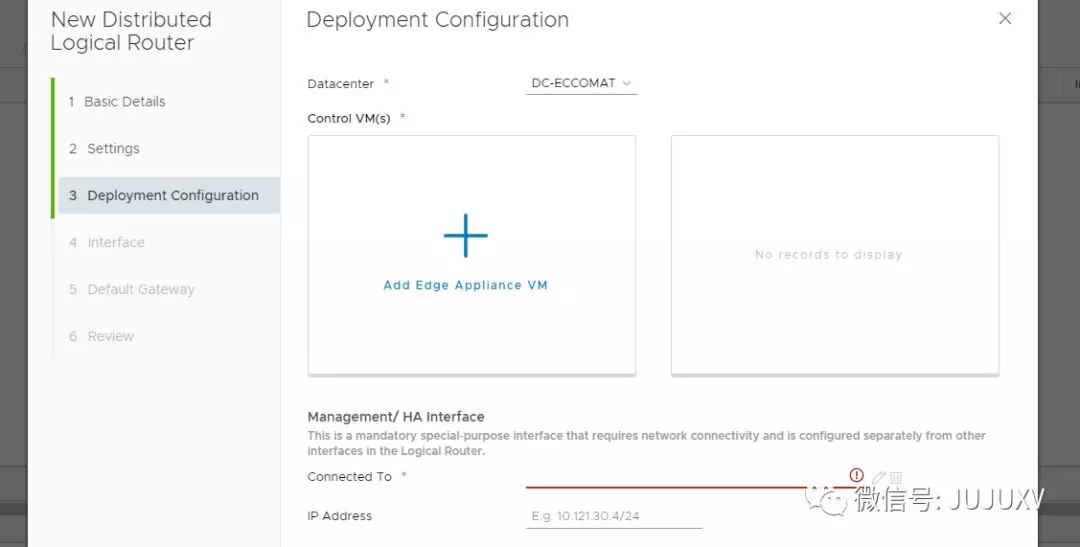The width and height of the screenshot is (1080, 547).
Task: Close the Deployment Configuration dialog
Action: pos(1005,19)
